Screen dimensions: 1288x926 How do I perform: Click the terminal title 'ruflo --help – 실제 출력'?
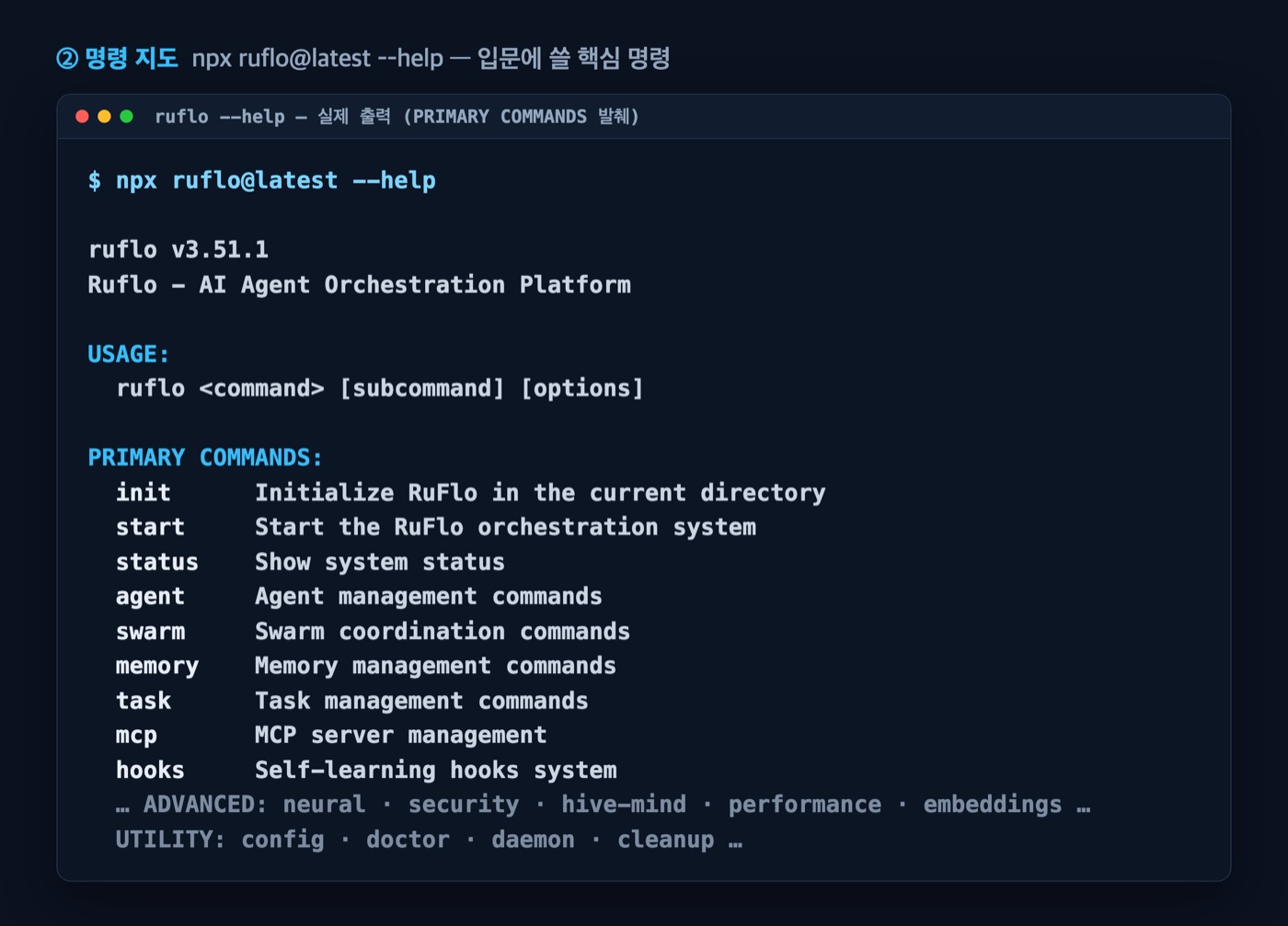[273, 116]
